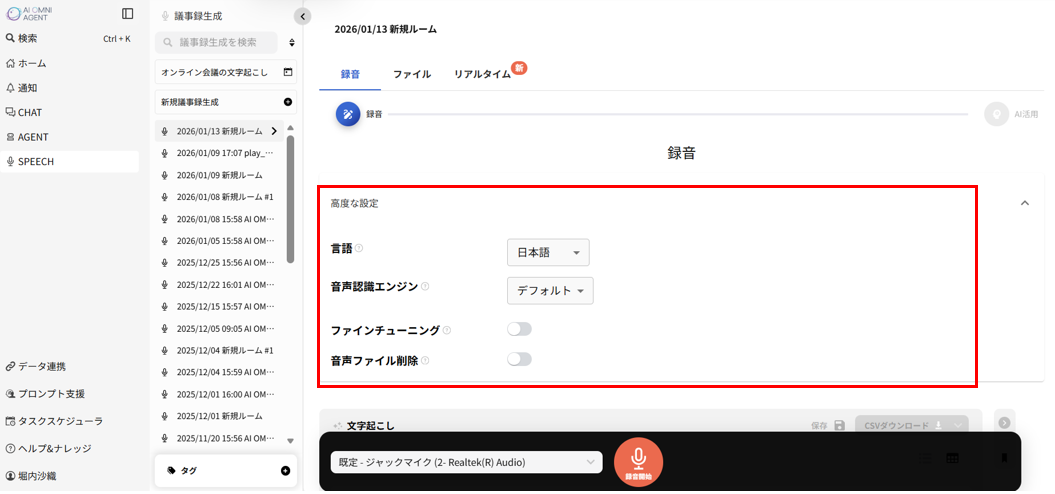Image resolution: width=1055 pixels, height=494 pixels.
Task: Open 2026/01/09 17:07 play_ entry
Action: (219, 153)
